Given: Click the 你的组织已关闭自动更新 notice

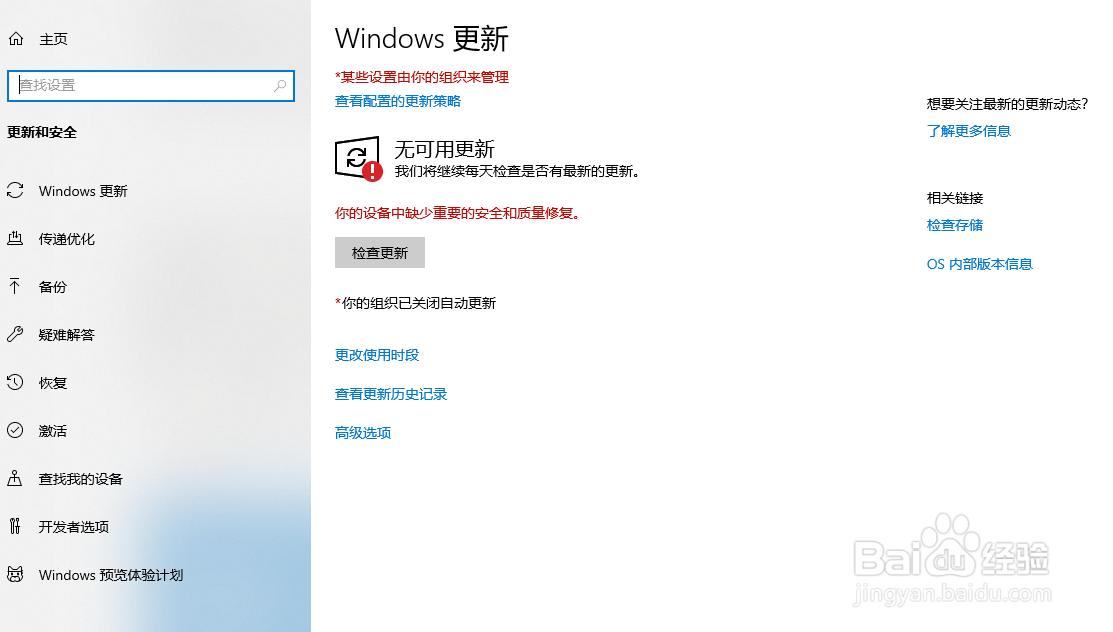Looking at the screenshot, I should point(415,303).
